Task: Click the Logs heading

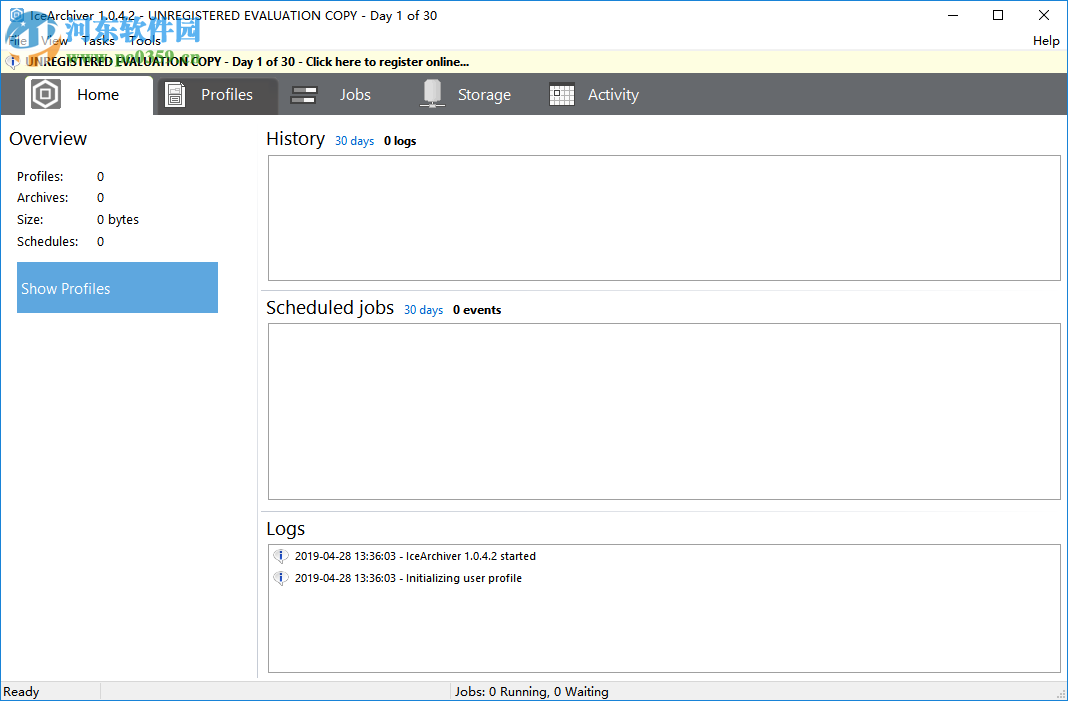Action: point(285,529)
